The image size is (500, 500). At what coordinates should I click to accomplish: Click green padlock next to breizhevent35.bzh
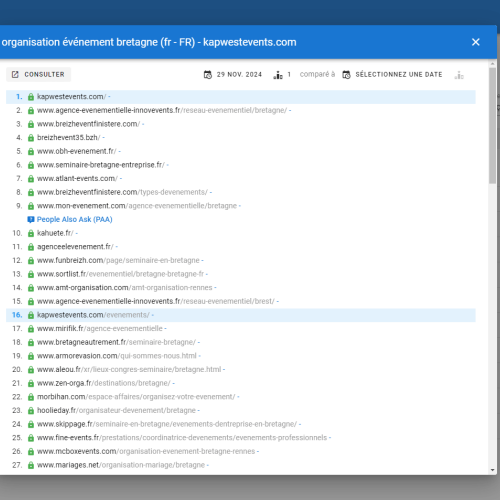click(x=31, y=138)
